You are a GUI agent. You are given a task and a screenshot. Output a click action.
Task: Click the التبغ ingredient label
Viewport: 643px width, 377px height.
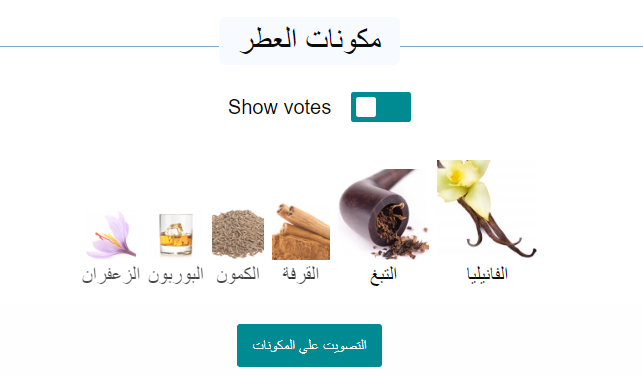point(383,275)
